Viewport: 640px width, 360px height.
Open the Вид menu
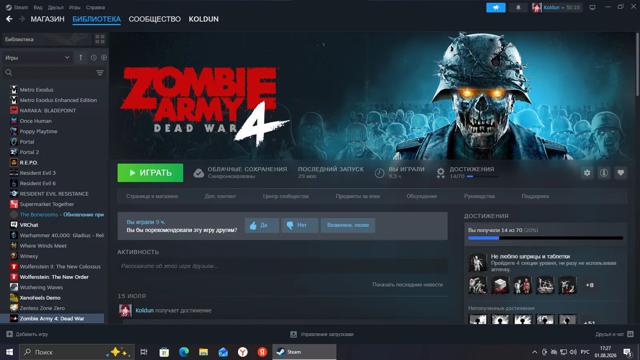(38, 7)
